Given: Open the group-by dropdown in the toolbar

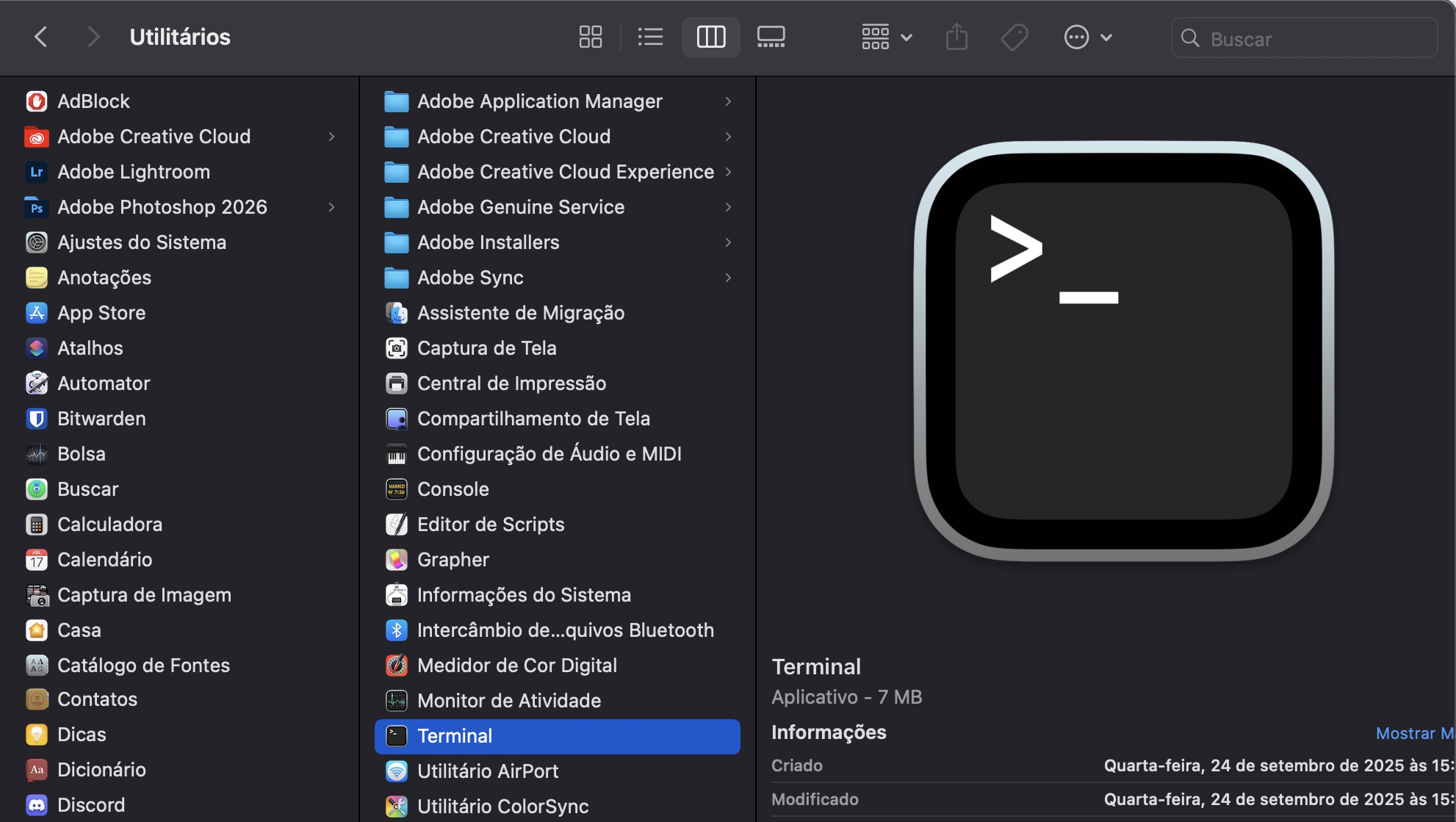Looking at the screenshot, I should (x=885, y=37).
